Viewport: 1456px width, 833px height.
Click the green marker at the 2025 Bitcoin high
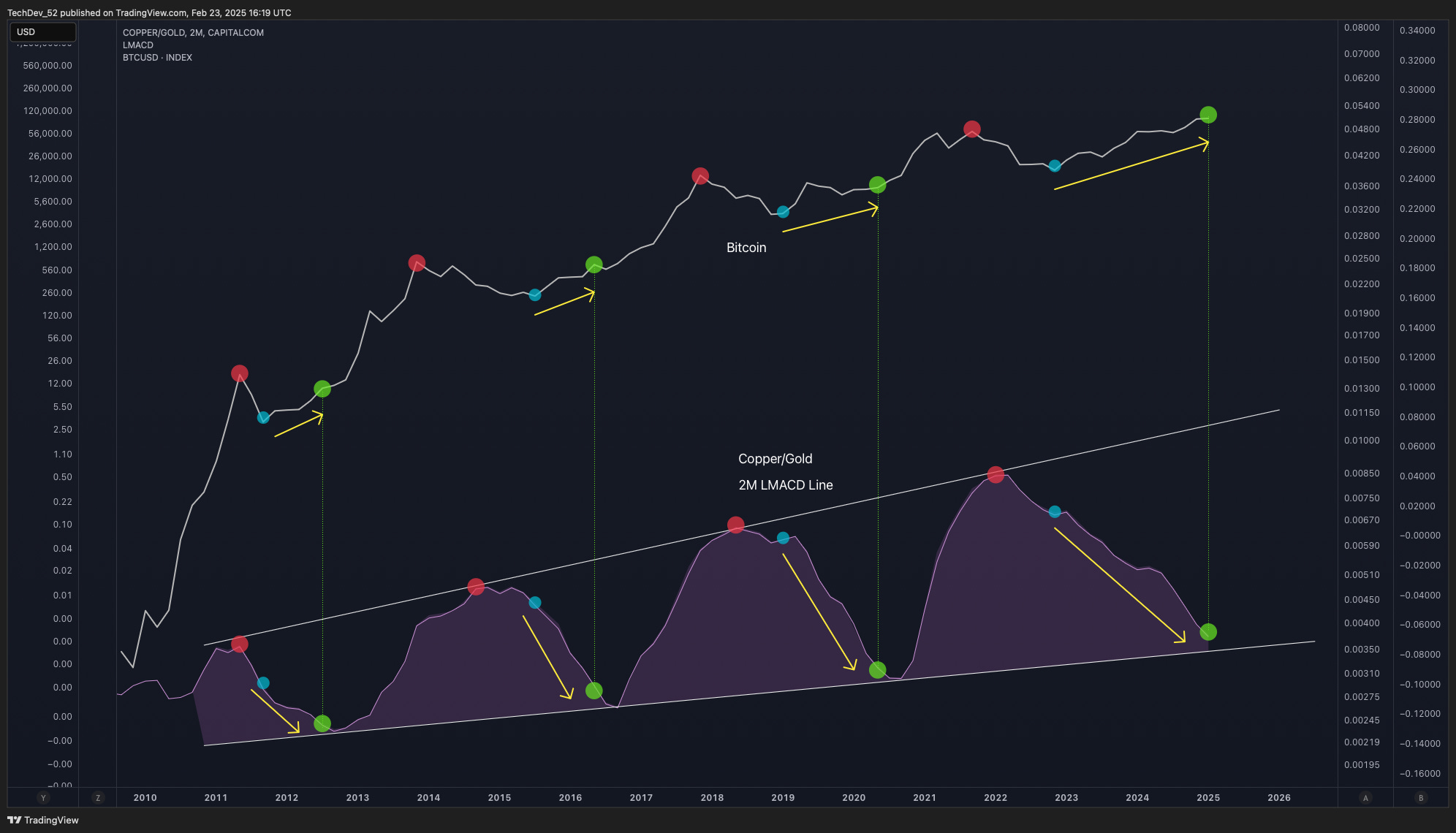point(1209,114)
